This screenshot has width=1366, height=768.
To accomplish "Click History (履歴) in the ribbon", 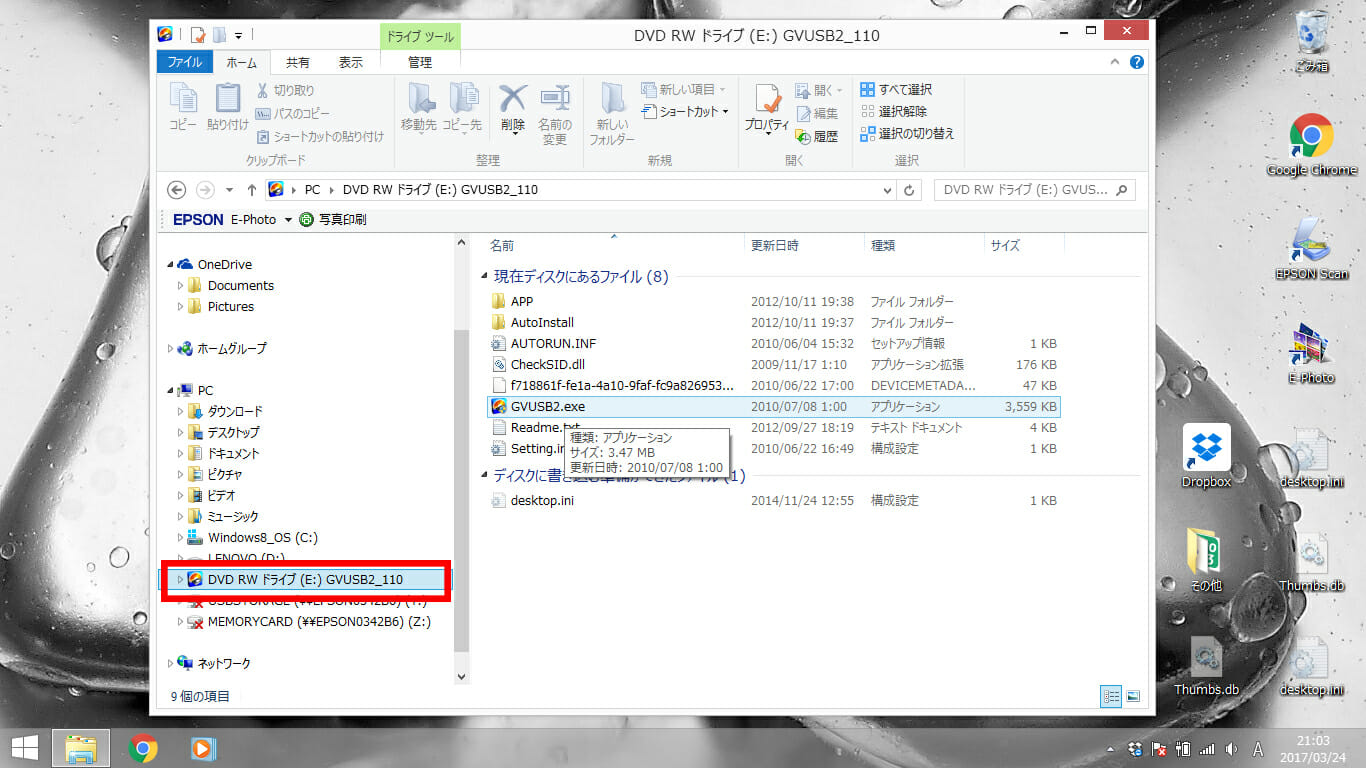I will pyautogui.click(x=817, y=137).
